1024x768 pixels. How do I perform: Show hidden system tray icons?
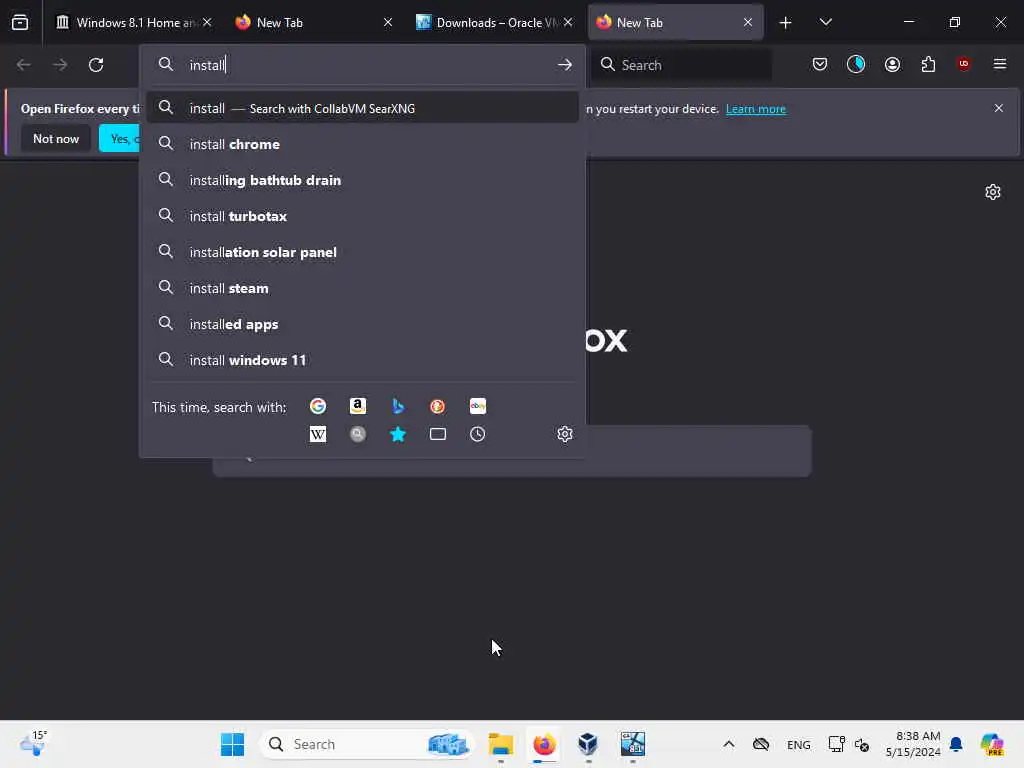click(x=729, y=744)
